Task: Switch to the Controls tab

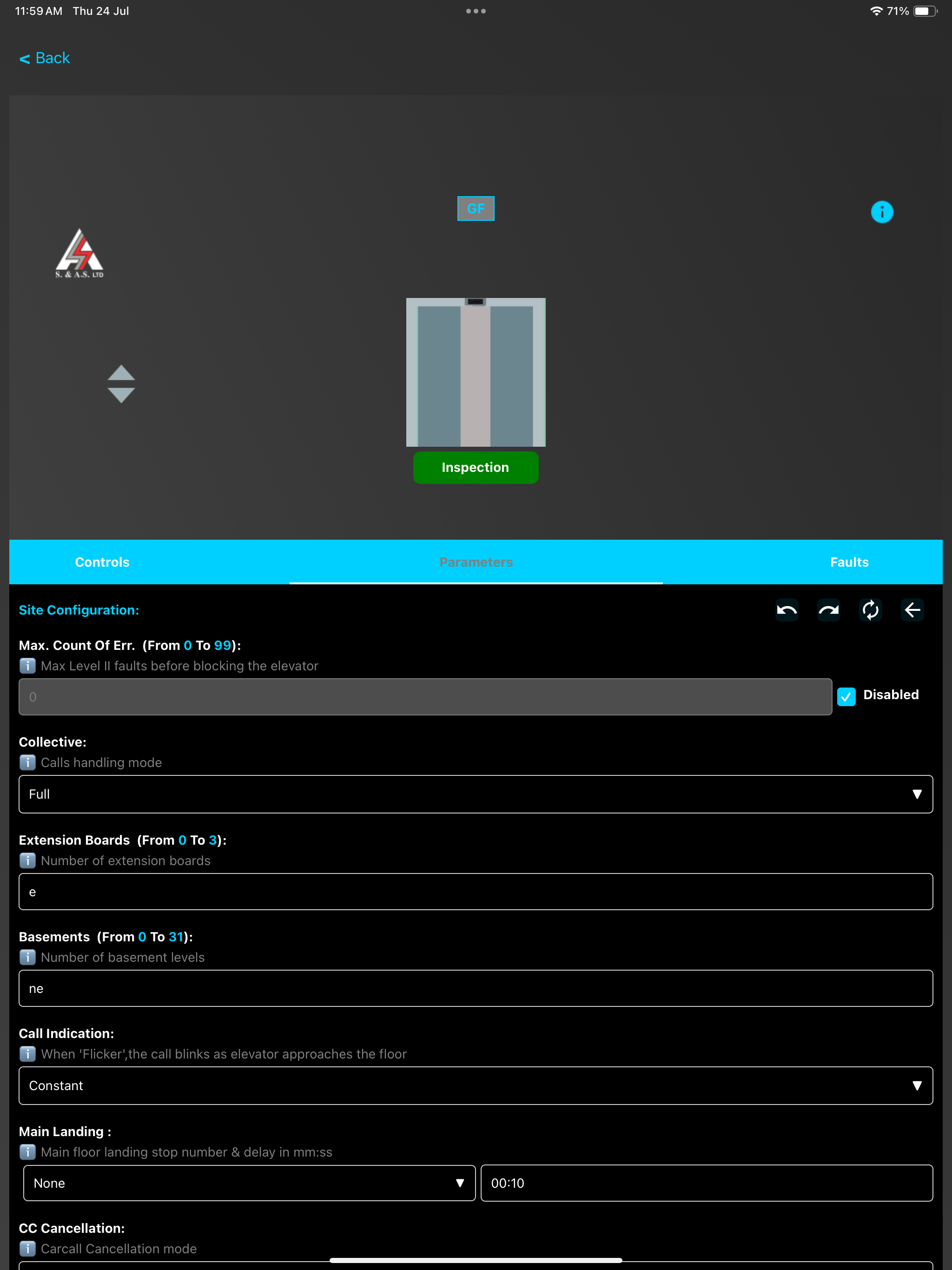Action: [x=102, y=562]
